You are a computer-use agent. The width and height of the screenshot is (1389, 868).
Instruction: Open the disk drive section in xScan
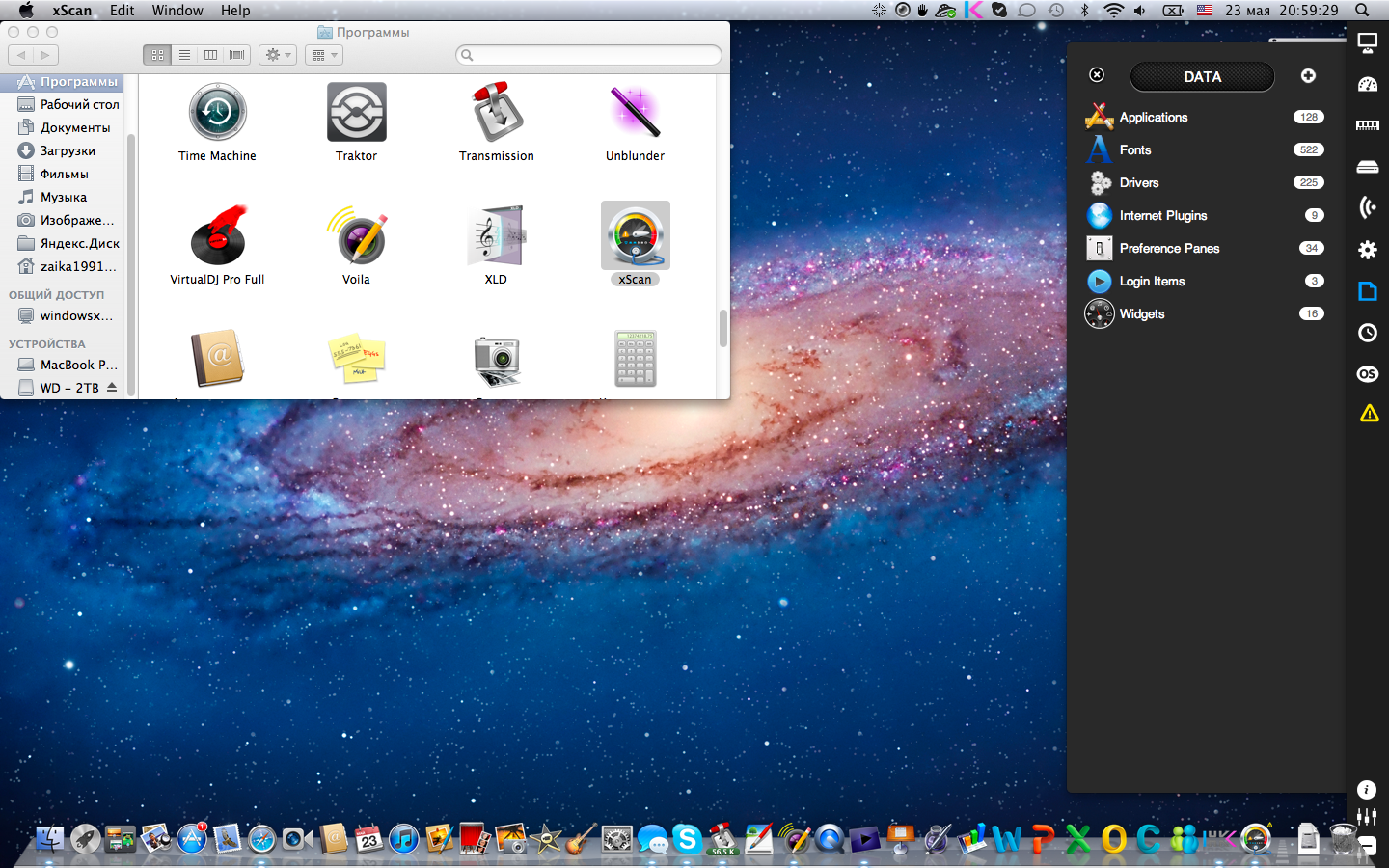pos(1367,167)
